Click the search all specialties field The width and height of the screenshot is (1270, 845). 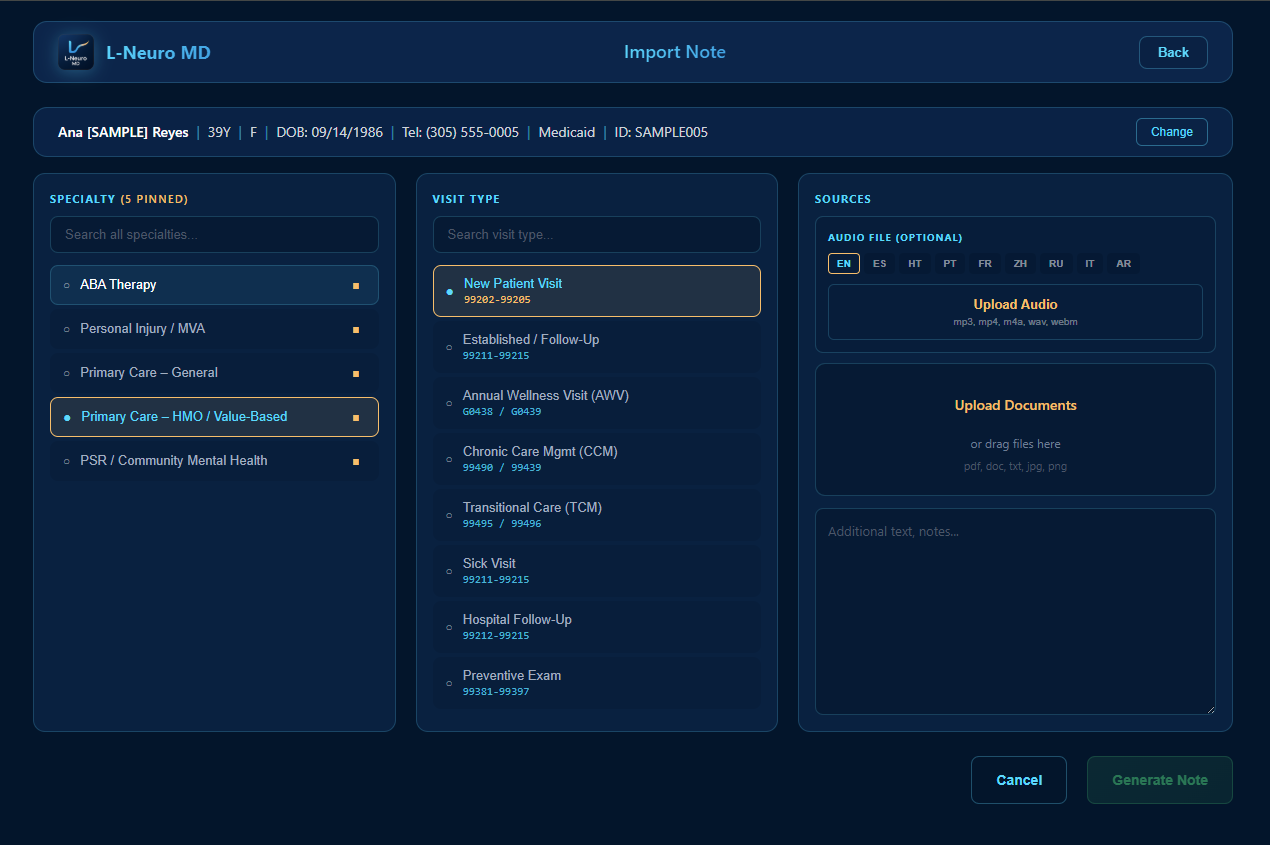point(214,234)
